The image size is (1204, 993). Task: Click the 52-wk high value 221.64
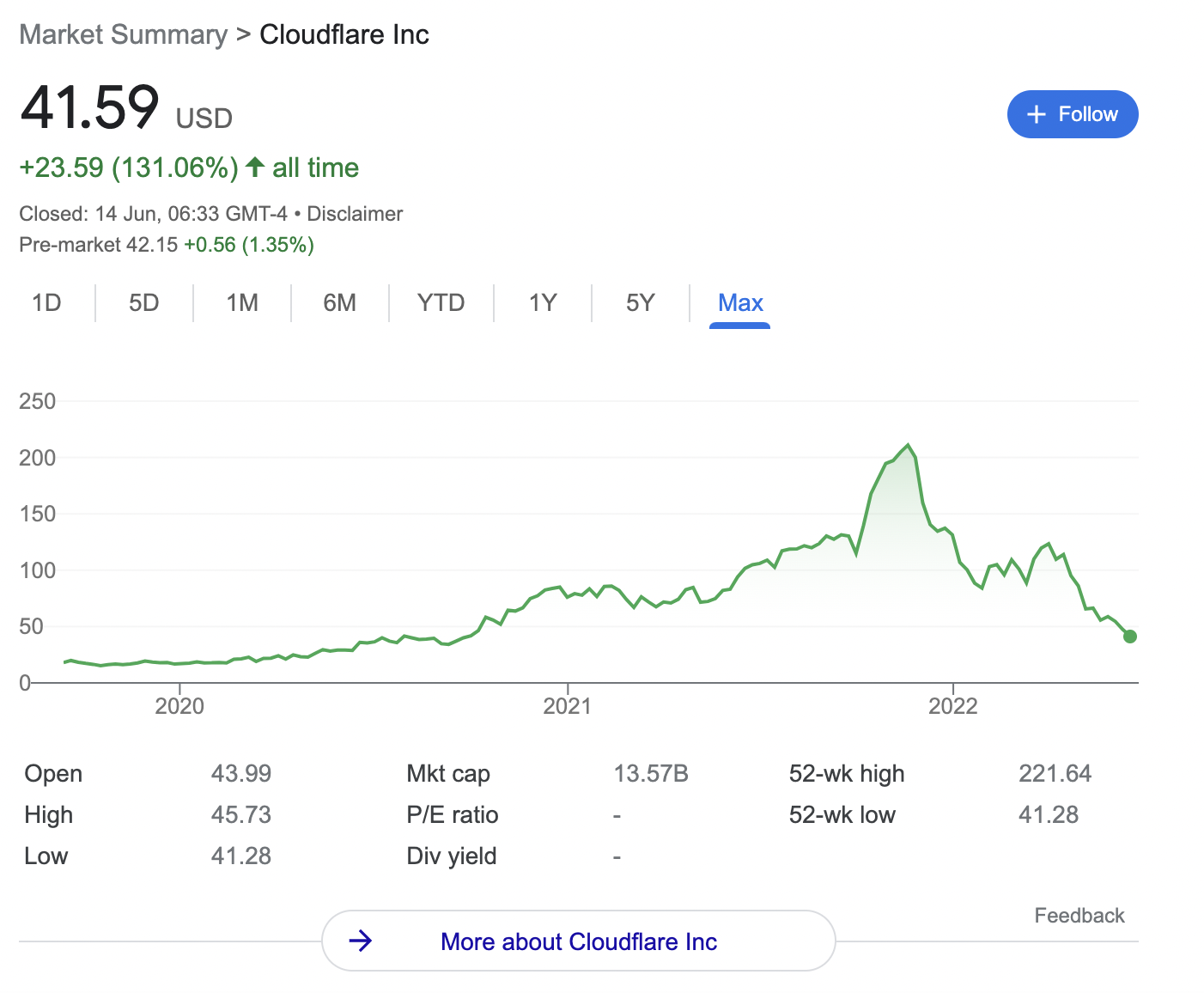(x=1055, y=774)
